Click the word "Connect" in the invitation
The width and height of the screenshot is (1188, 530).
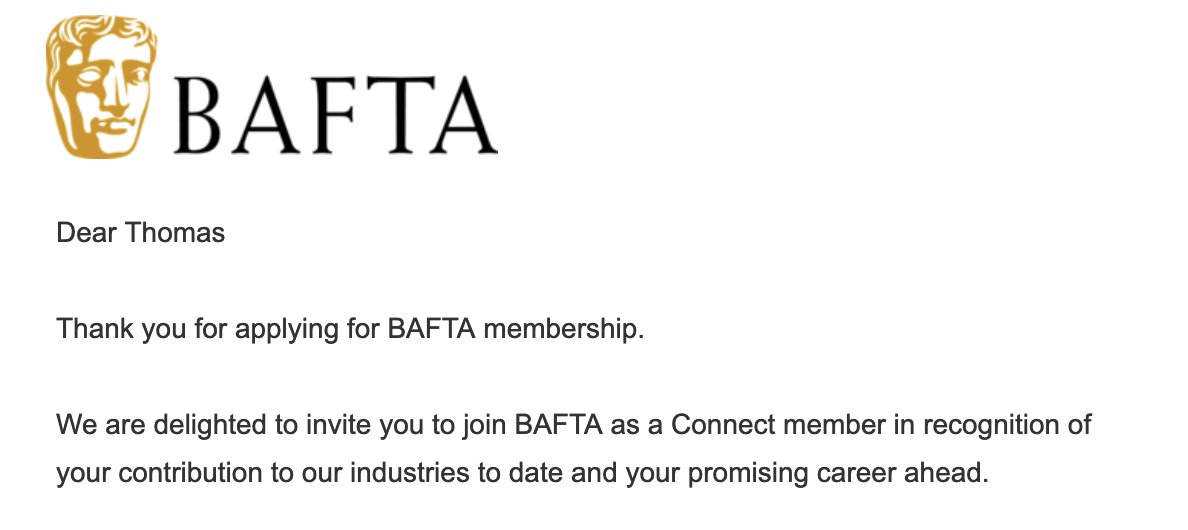pyautogui.click(x=723, y=426)
